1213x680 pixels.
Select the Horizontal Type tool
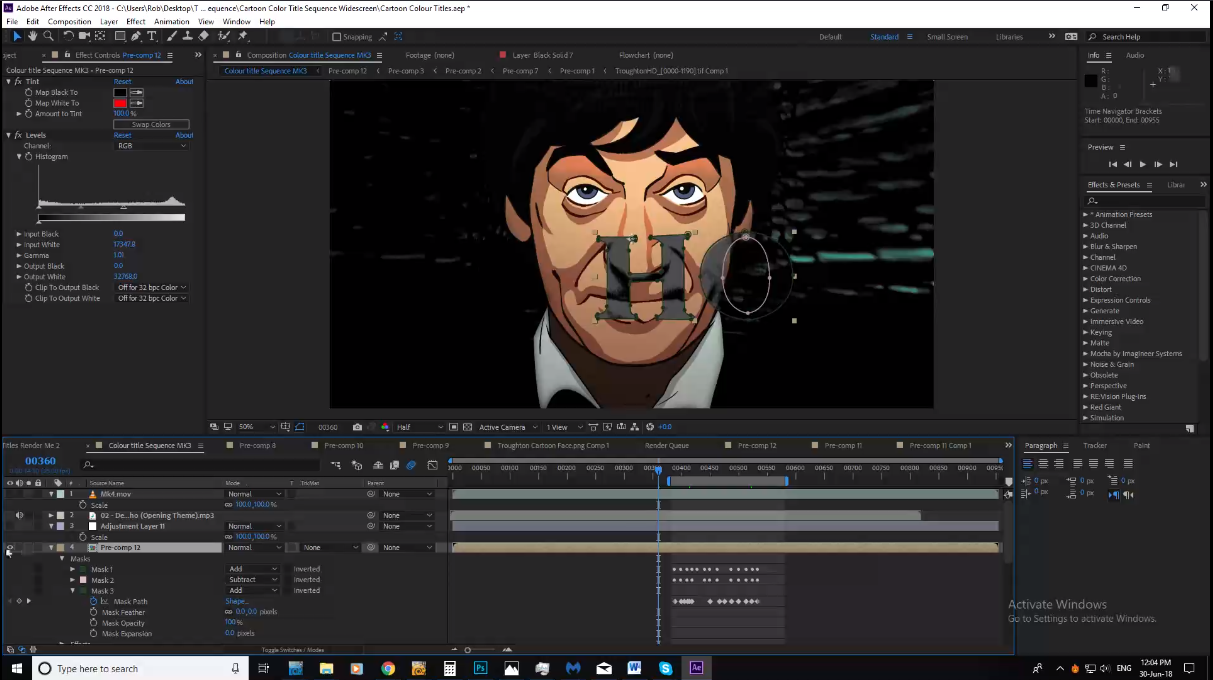pos(152,36)
